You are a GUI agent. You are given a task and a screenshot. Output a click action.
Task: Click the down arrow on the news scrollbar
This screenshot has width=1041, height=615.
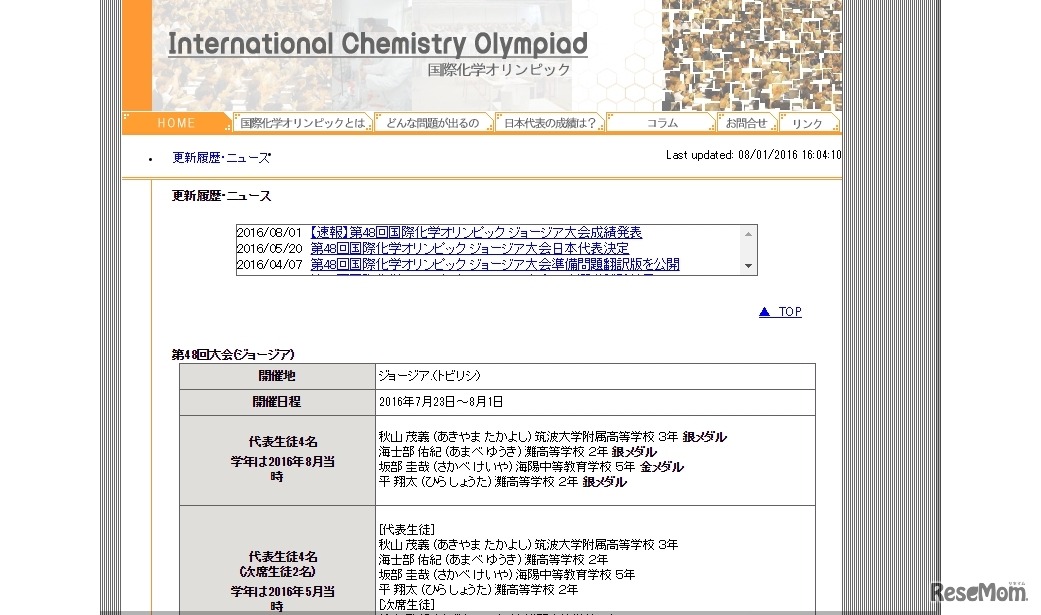point(748,266)
